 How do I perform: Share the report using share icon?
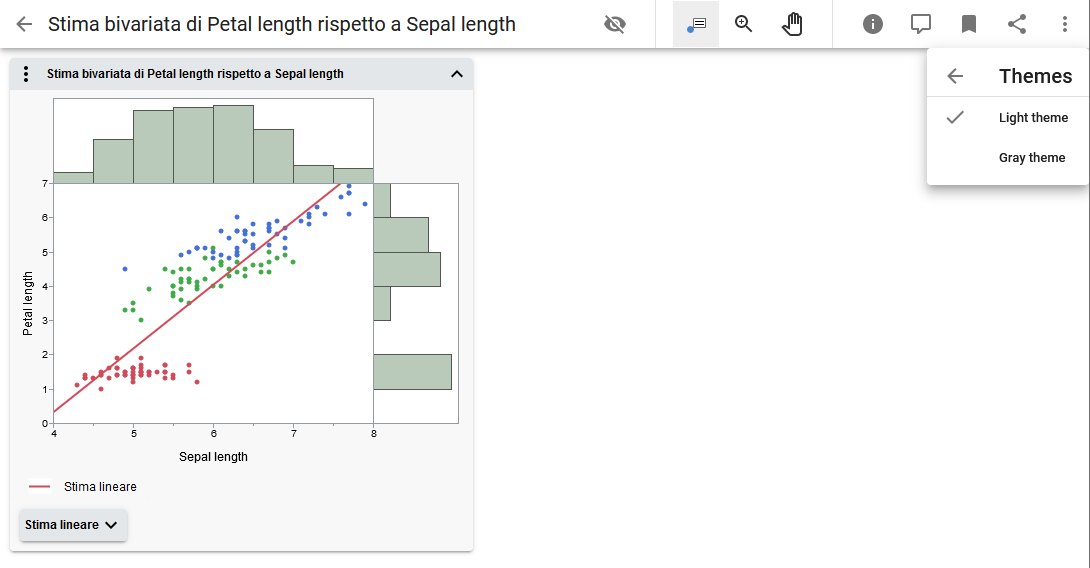tap(1017, 24)
